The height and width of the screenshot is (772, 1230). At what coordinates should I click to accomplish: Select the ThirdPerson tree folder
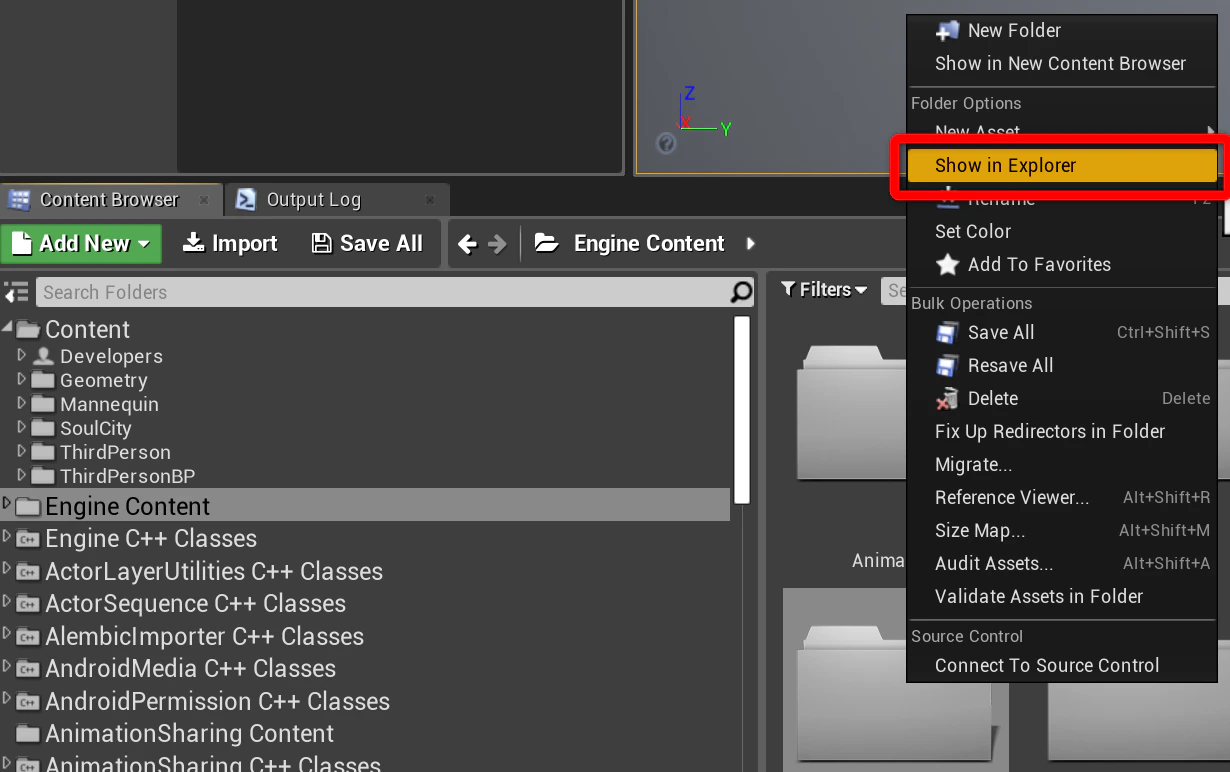point(115,452)
